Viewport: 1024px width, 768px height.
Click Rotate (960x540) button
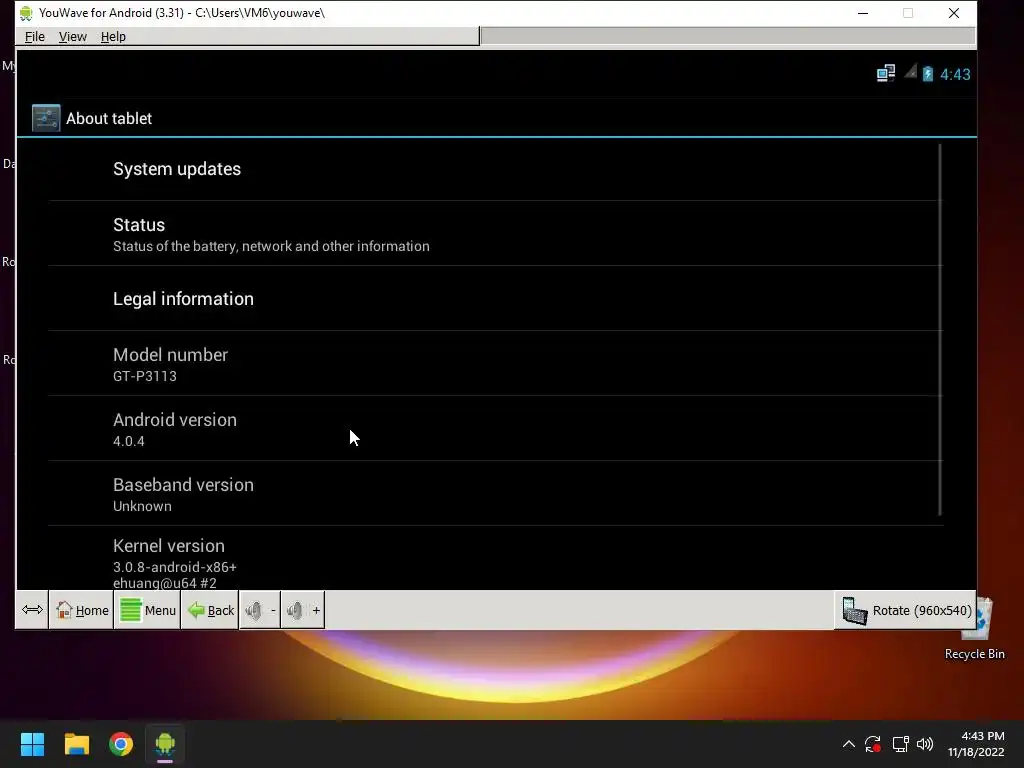click(906, 611)
